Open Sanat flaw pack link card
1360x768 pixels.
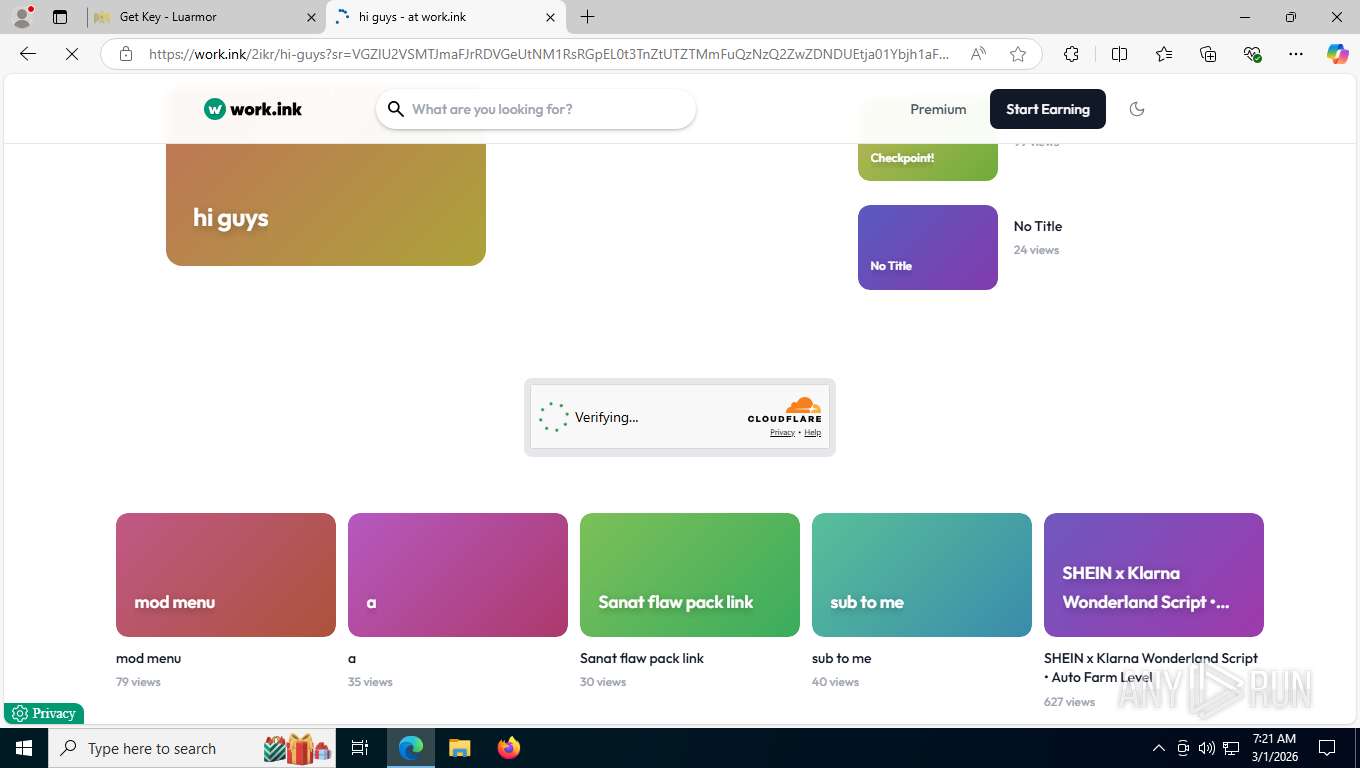pos(690,575)
